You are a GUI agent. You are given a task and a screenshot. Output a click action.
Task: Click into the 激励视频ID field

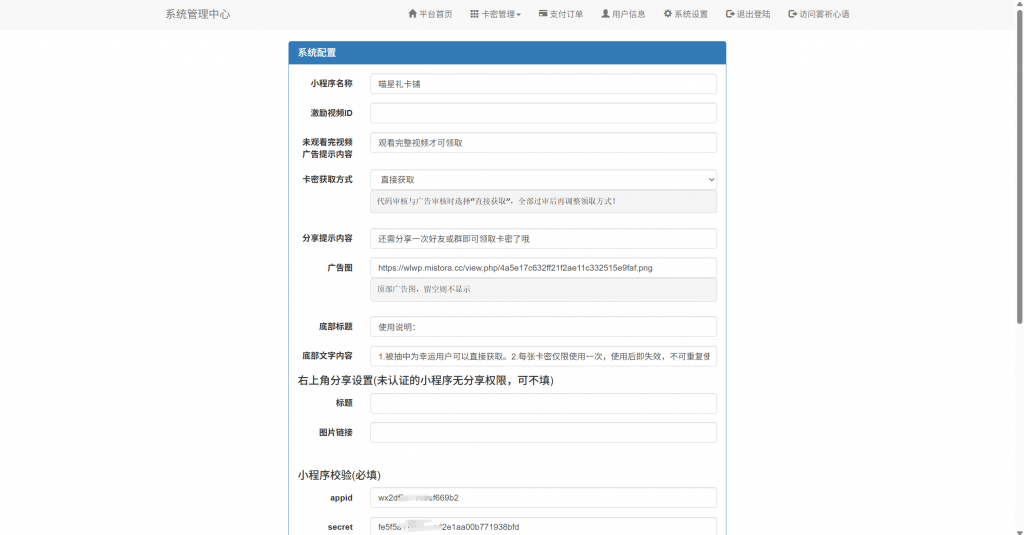543,113
